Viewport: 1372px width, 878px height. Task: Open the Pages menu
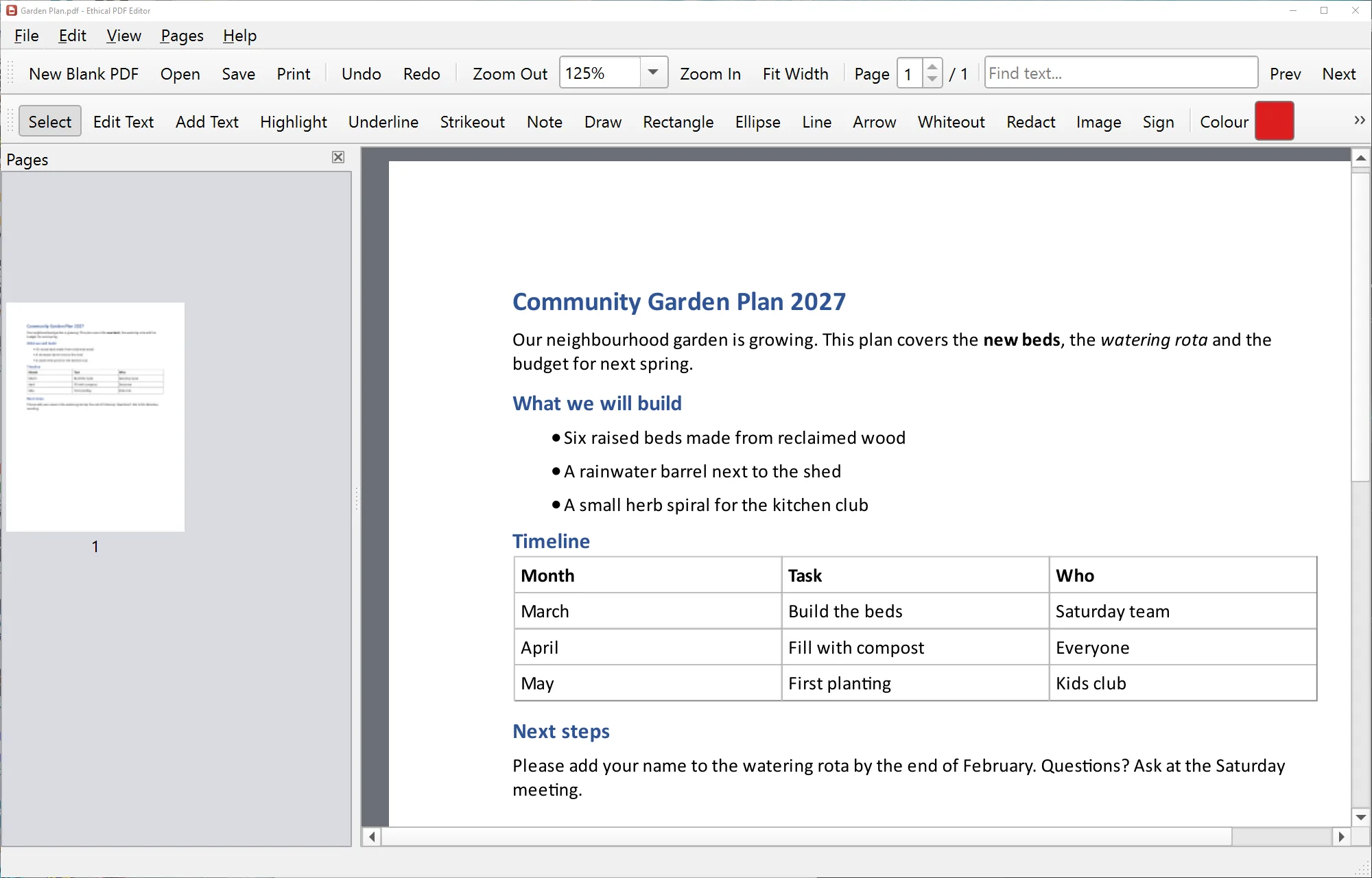point(182,36)
